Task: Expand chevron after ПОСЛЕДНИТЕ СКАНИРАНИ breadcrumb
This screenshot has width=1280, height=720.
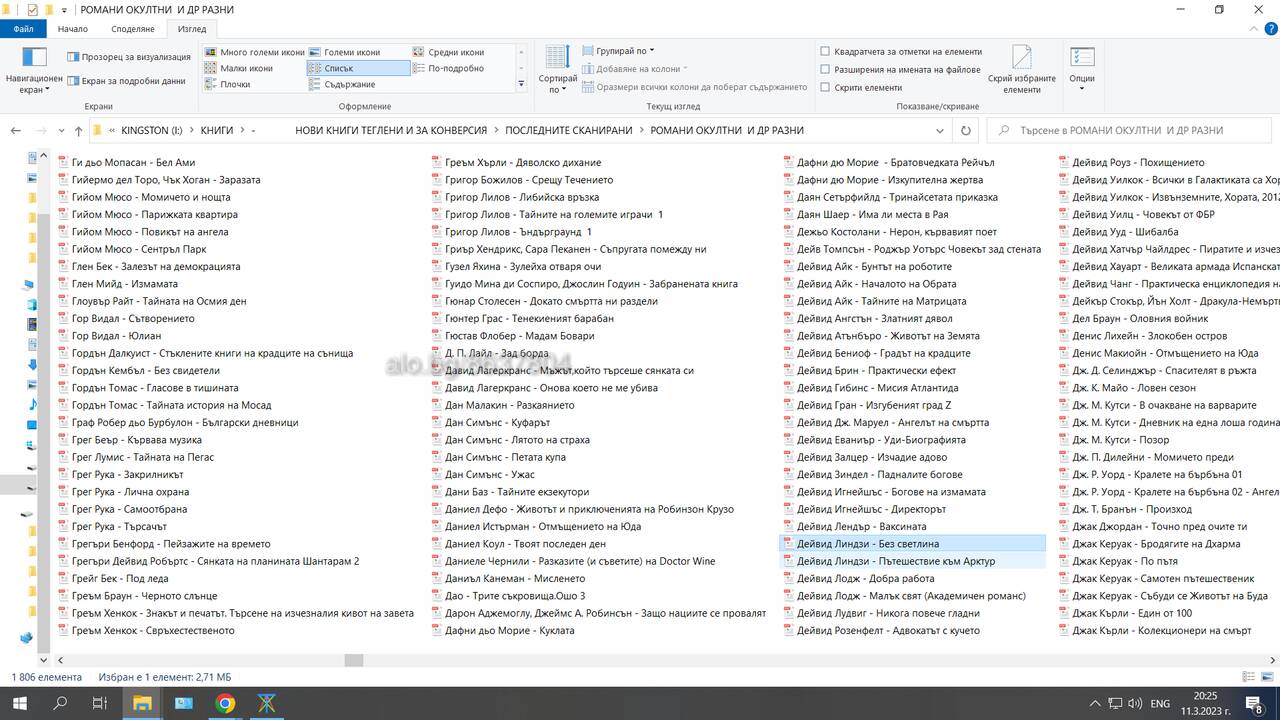Action: [642, 130]
